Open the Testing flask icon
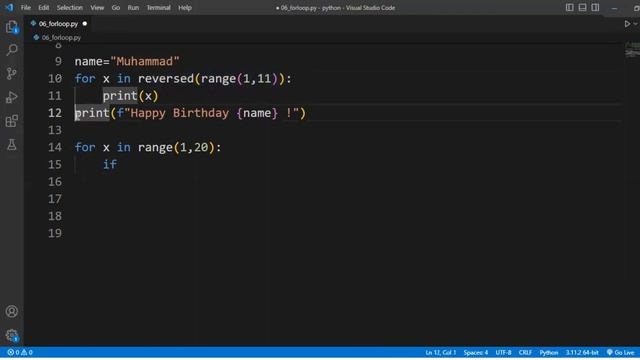The width and height of the screenshot is (640, 360). tap(12, 144)
